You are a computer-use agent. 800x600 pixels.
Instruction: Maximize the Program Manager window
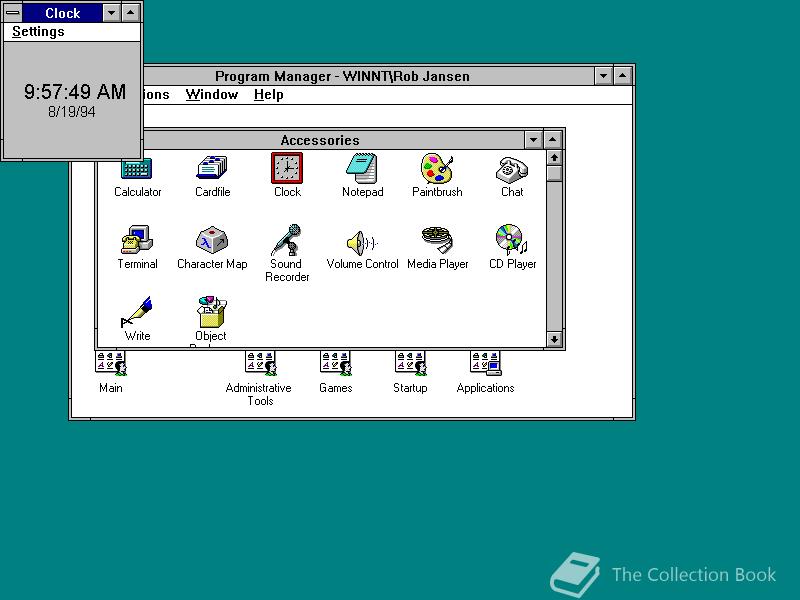click(x=623, y=76)
